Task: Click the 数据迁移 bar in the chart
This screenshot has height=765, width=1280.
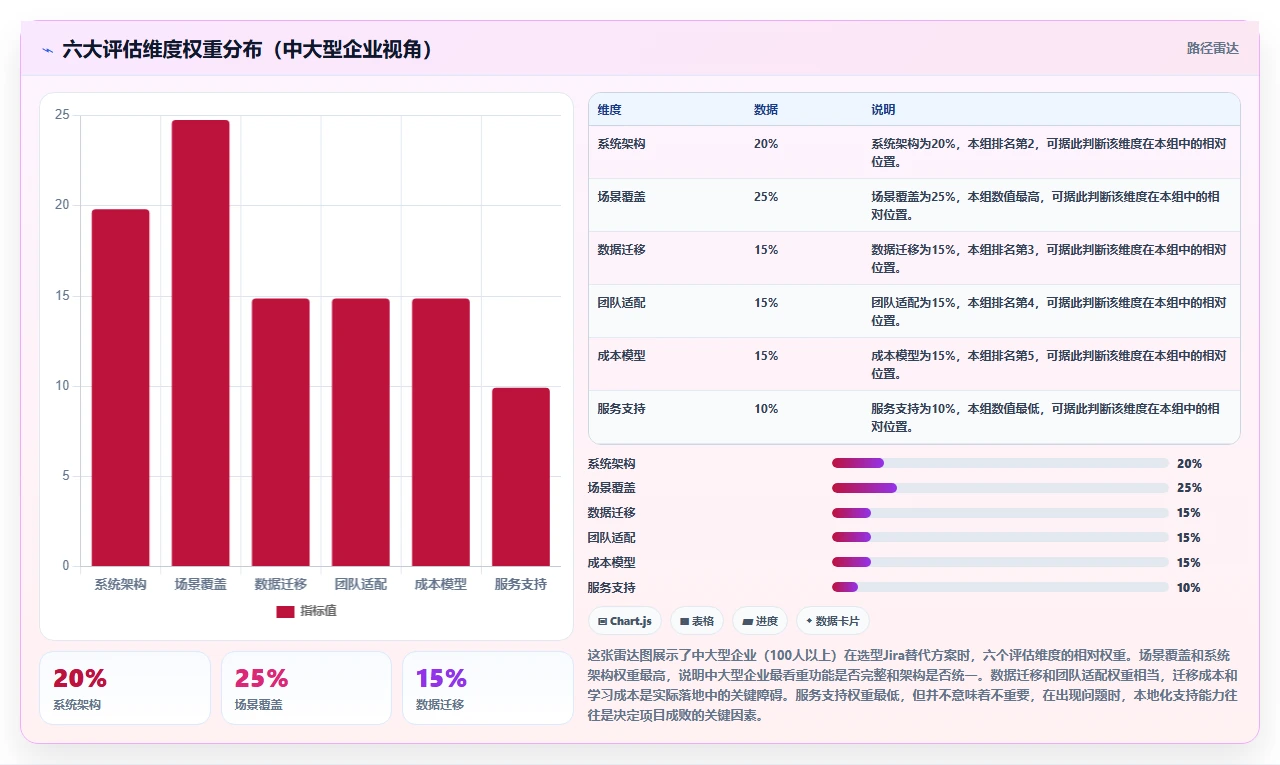Action: 281,432
